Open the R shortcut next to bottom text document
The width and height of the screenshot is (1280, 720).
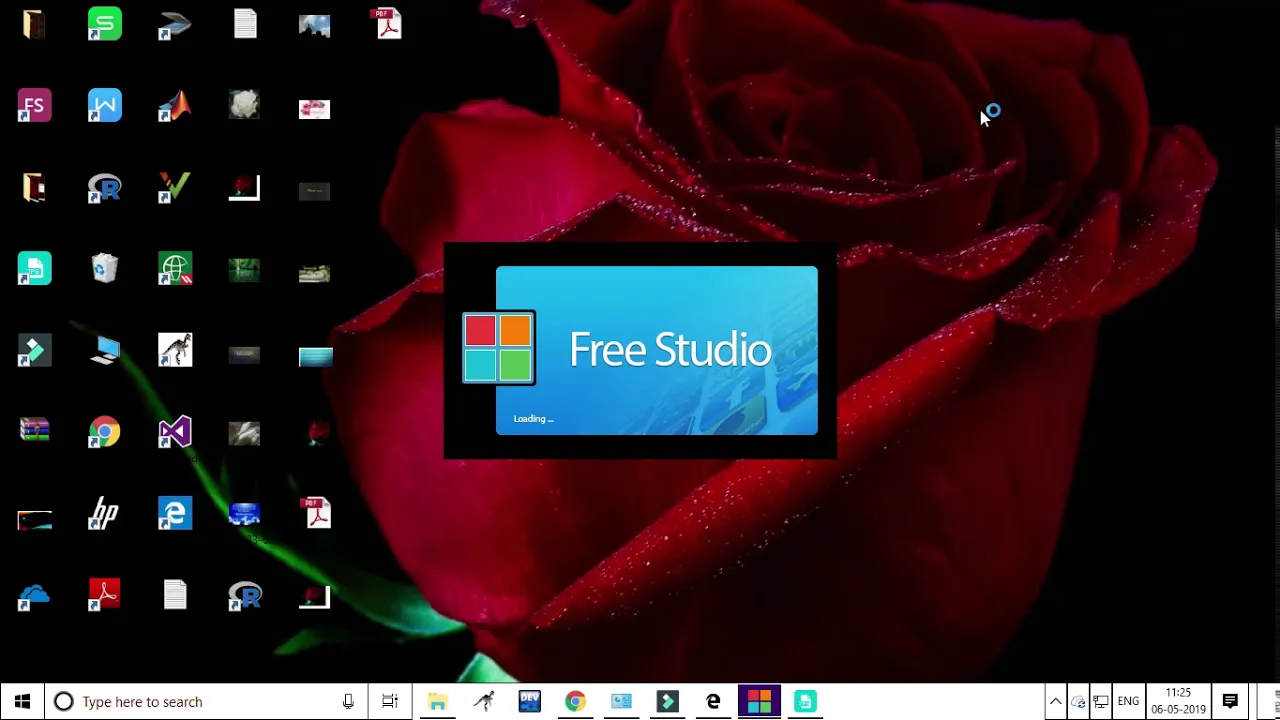[x=245, y=596]
